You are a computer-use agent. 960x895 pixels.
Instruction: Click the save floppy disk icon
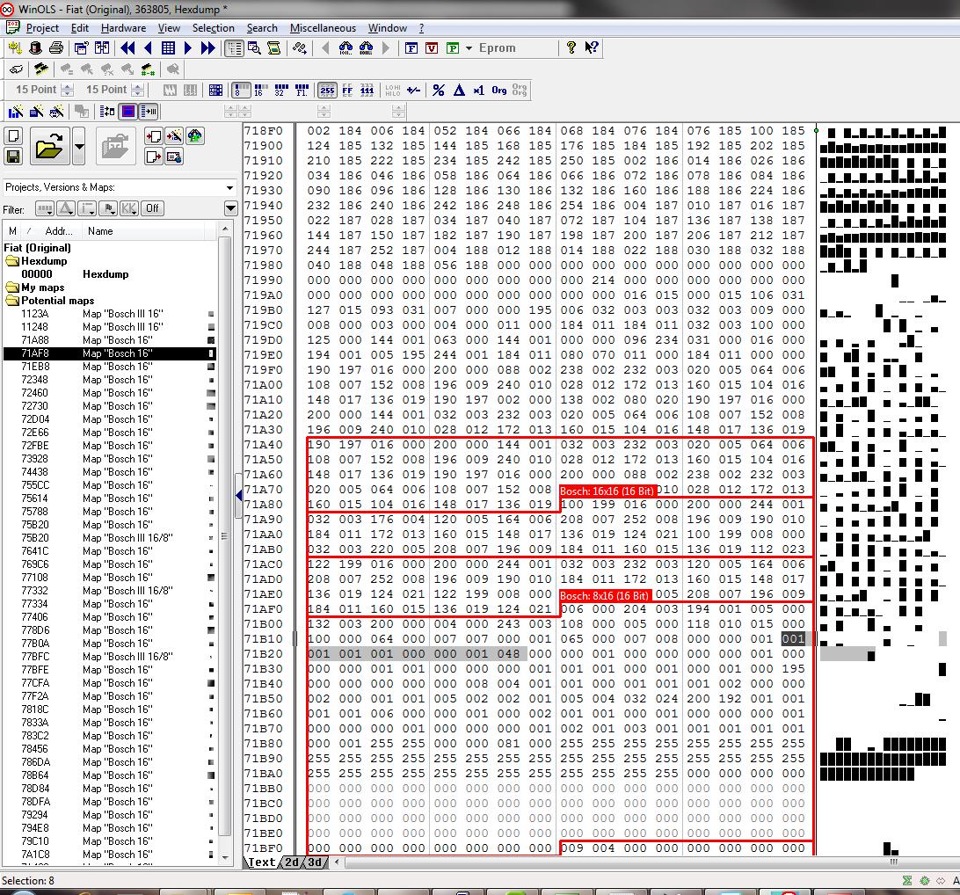click(13, 156)
